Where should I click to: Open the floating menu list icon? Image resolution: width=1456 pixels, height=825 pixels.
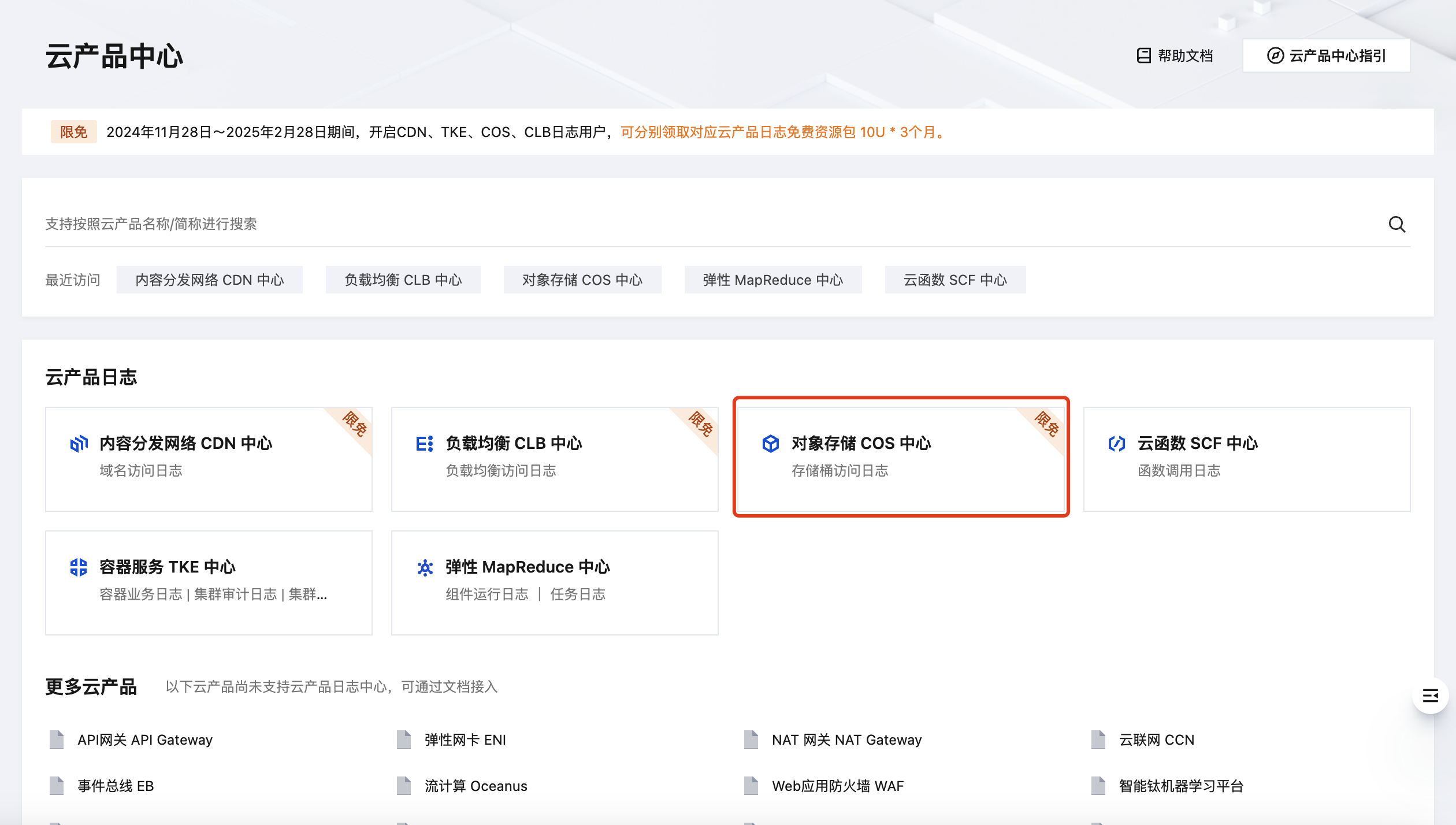click(x=1430, y=696)
